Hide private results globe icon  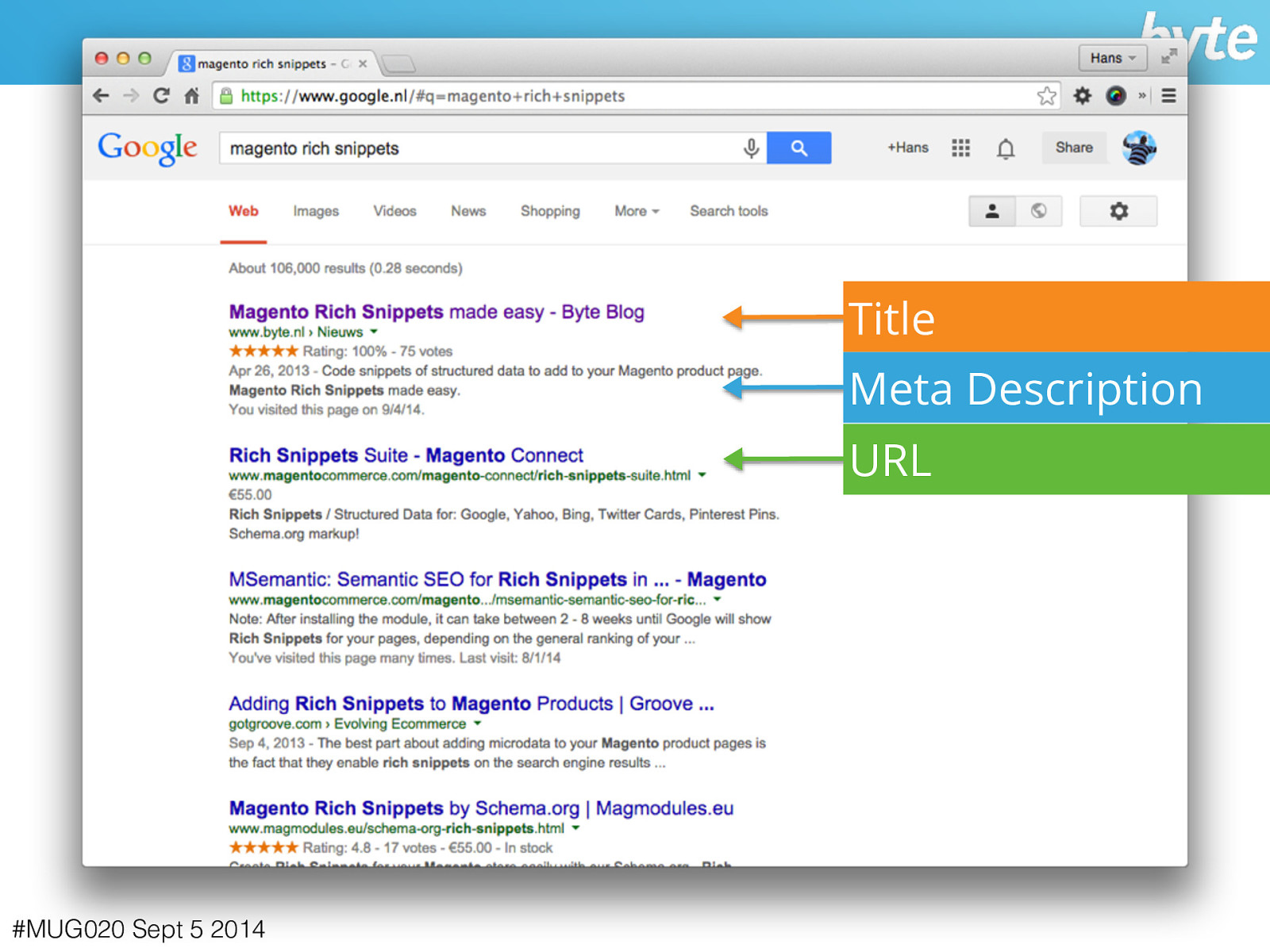pos(1038,211)
